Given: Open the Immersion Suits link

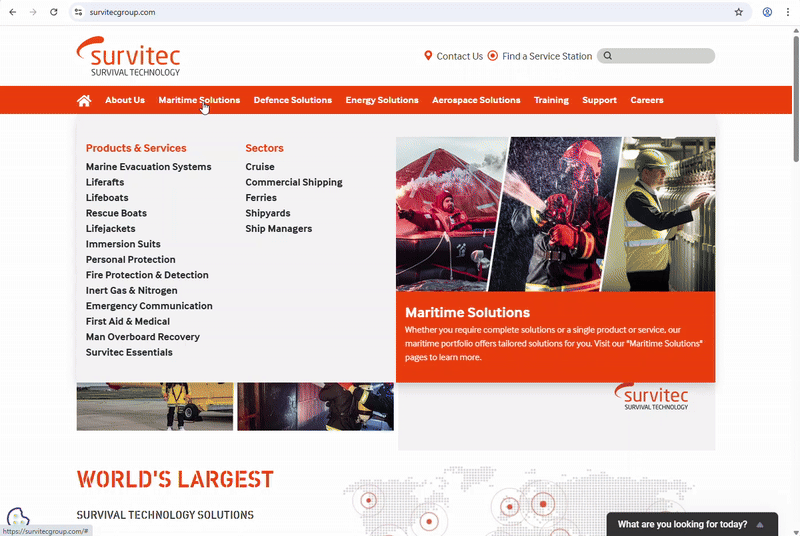Looking at the screenshot, I should 123,244.
